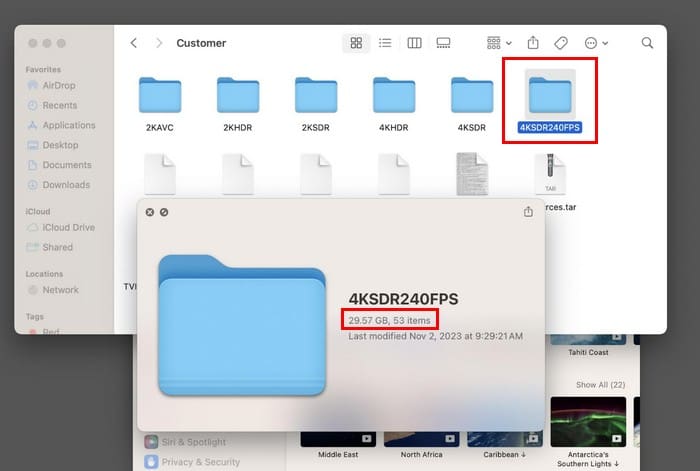Screen dimensions: 700x471
Task: Go back with the toolbar arrow
Action: coord(134,43)
